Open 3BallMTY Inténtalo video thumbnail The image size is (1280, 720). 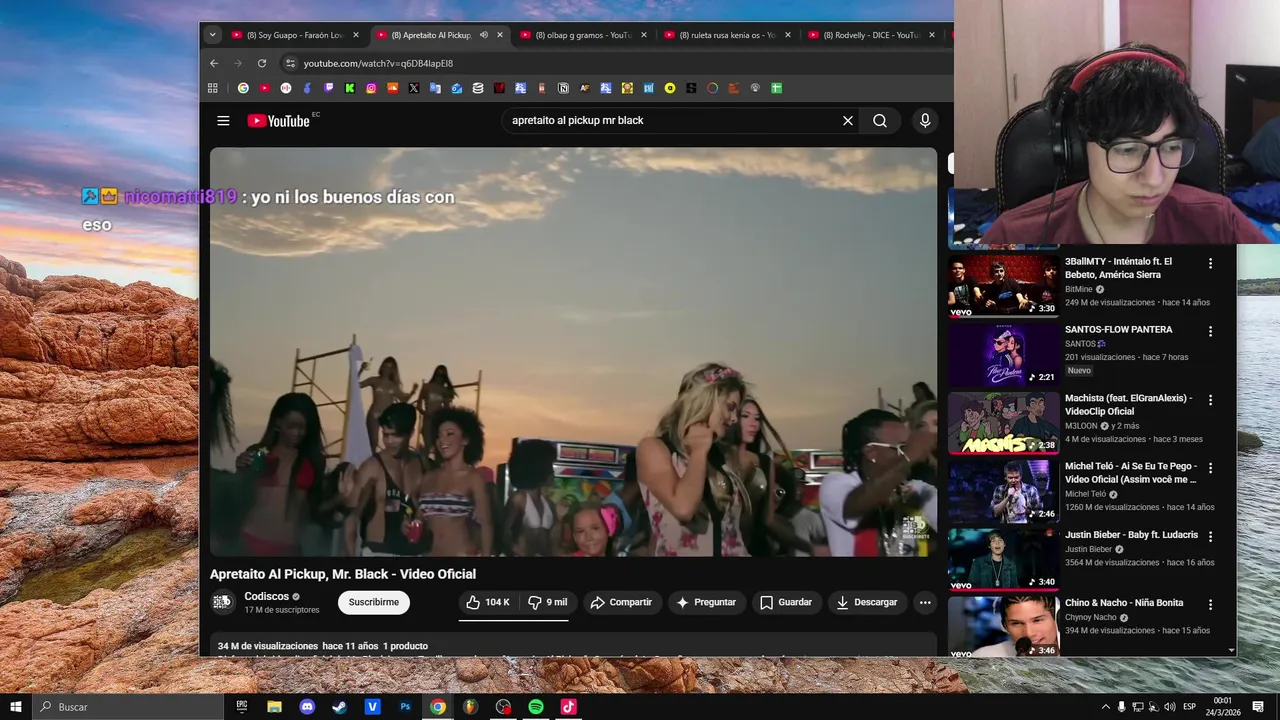point(1004,285)
